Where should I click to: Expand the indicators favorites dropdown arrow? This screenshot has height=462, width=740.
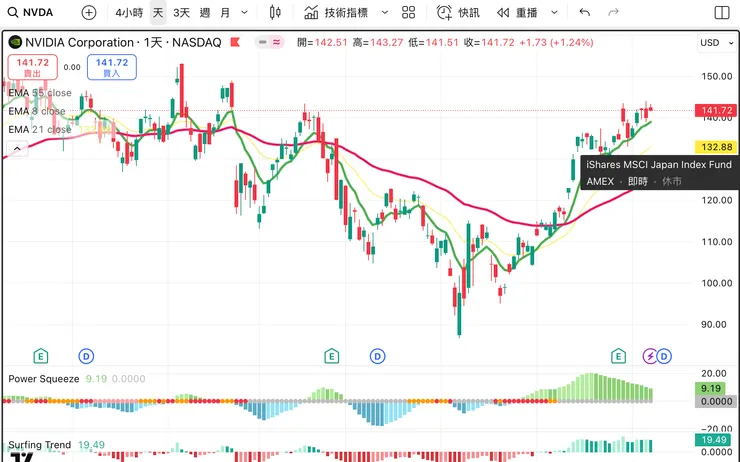click(x=385, y=13)
